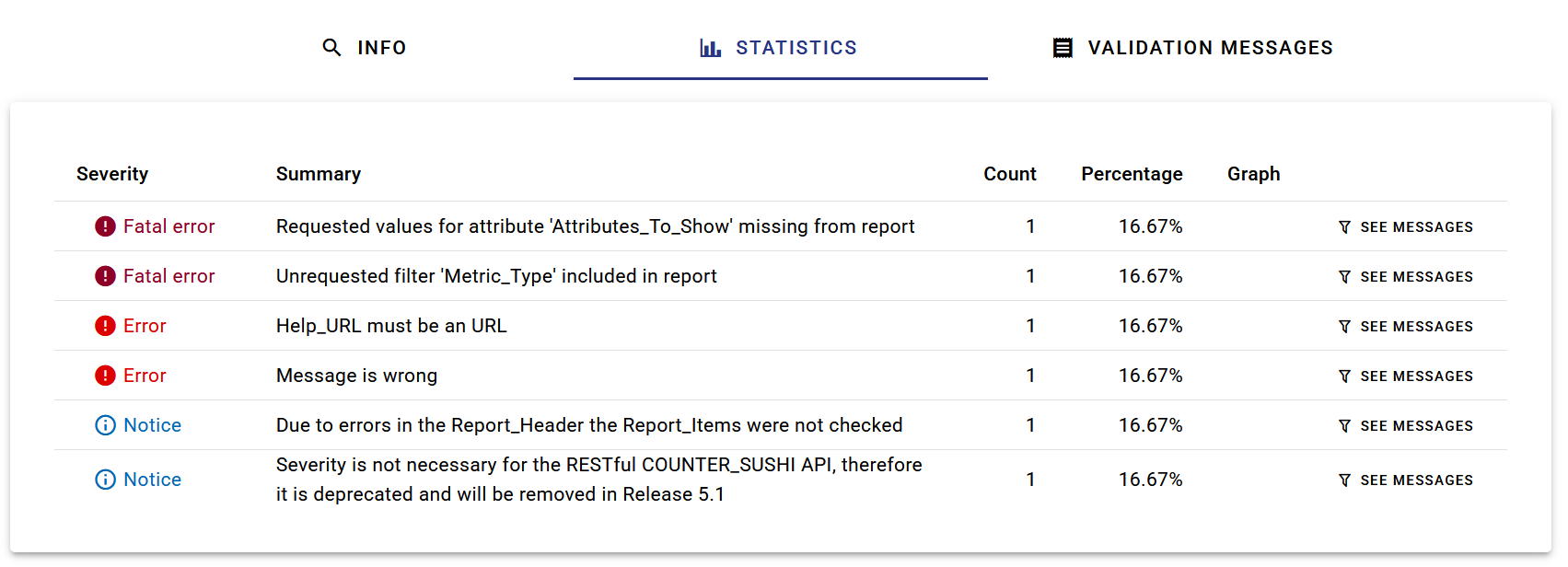Click the Severity column header

coord(112,174)
